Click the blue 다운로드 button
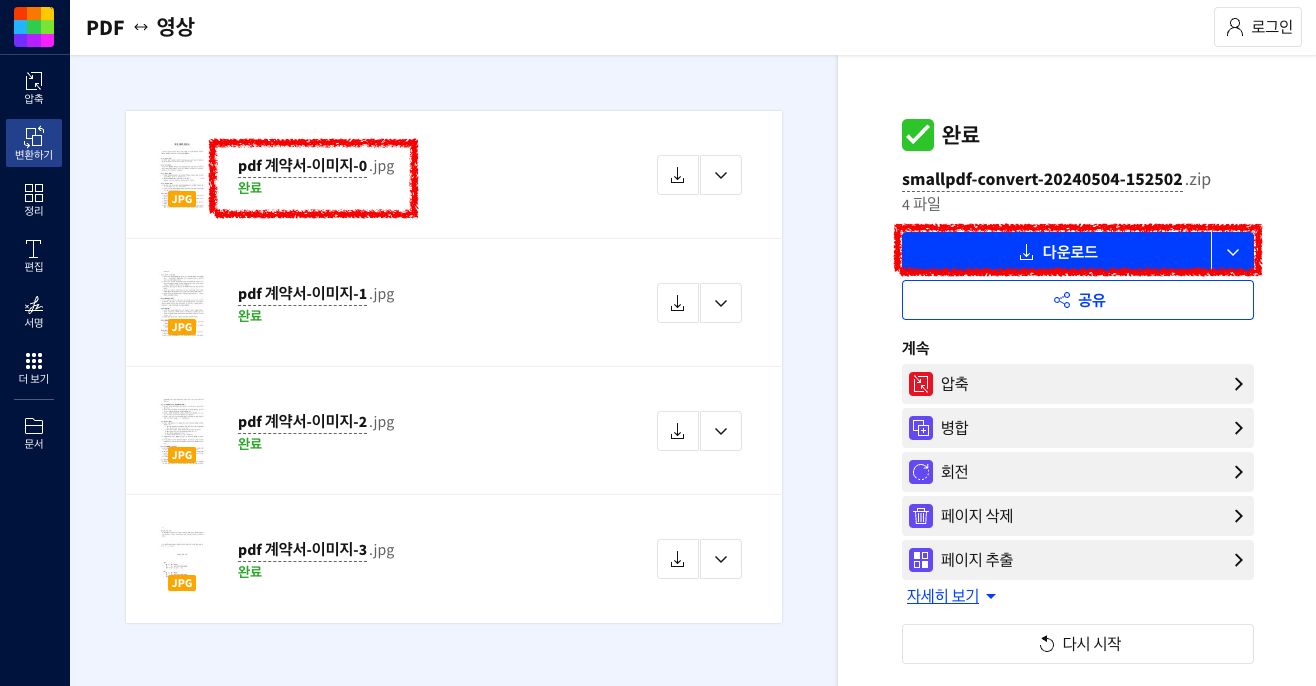 [x=1065, y=251]
